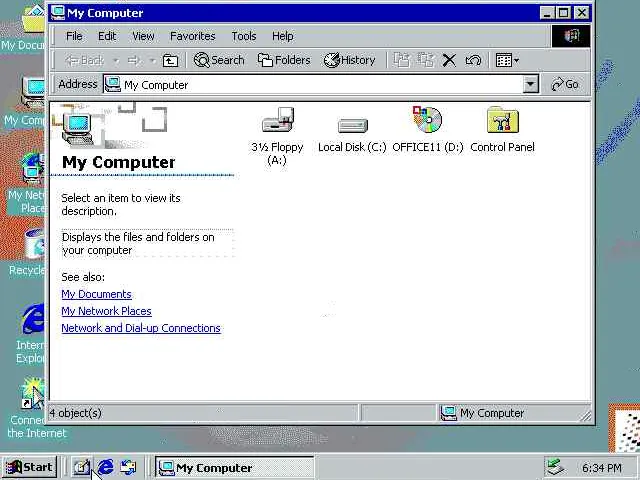This screenshot has width=640, height=480.
Task: Expand the Forward history dropdown arrow
Action: (x=152, y=61)
